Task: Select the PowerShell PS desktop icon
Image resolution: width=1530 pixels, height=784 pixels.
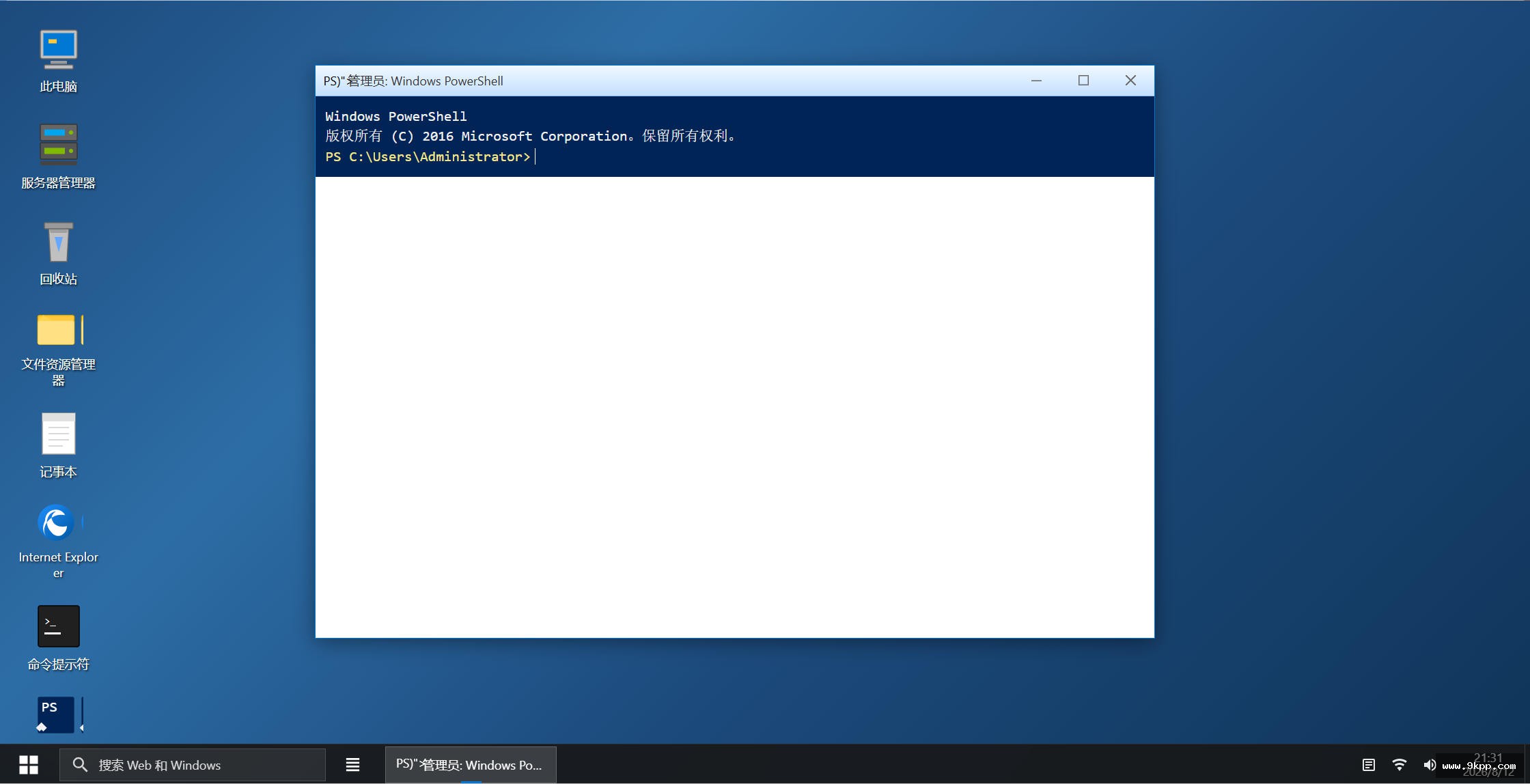Action: point(58,715)
